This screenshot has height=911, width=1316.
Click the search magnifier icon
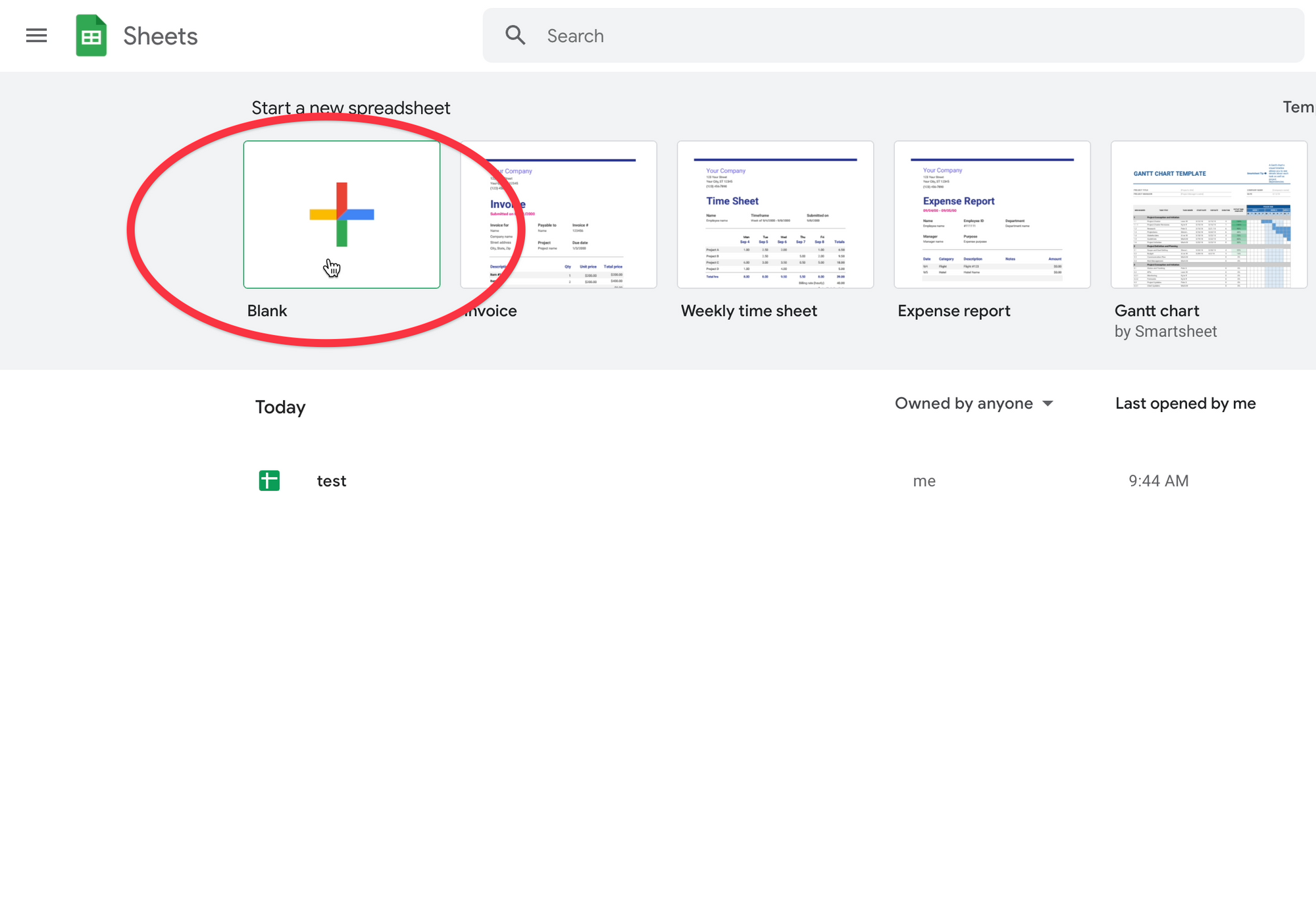515,36
